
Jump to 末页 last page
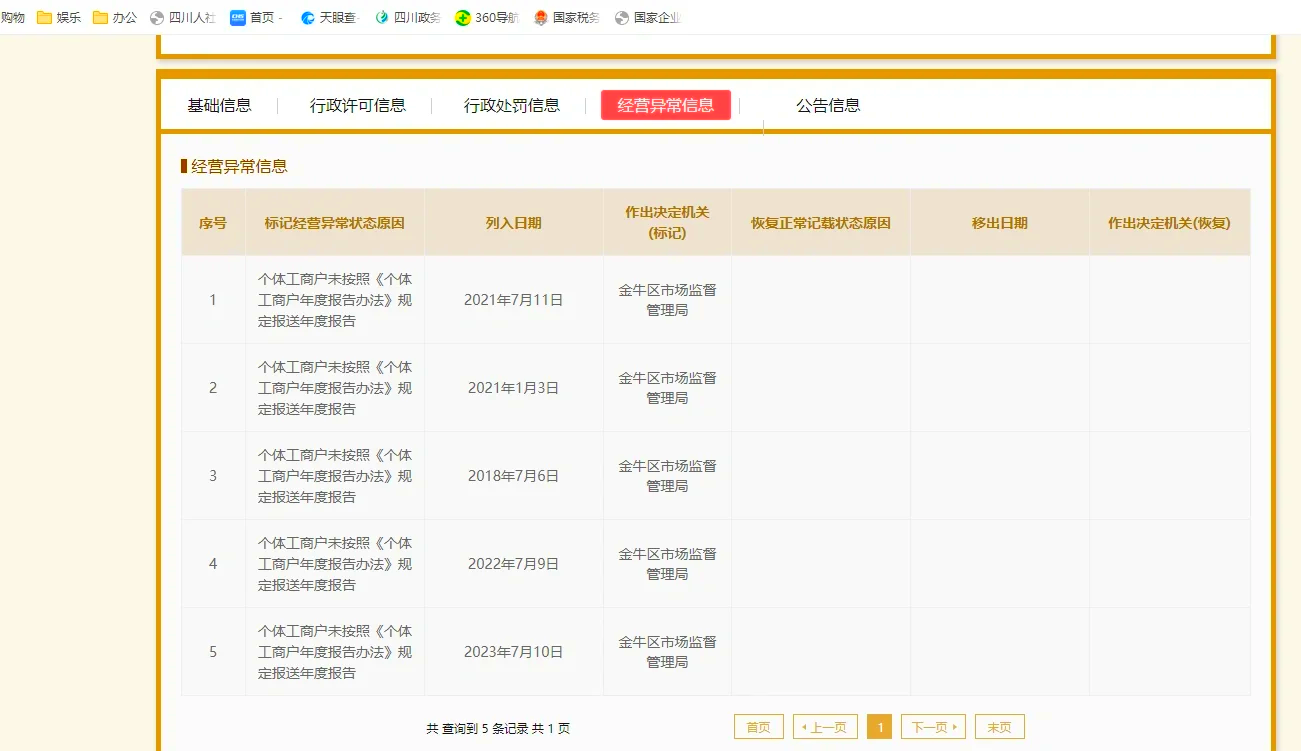[x=1000, y=727]
